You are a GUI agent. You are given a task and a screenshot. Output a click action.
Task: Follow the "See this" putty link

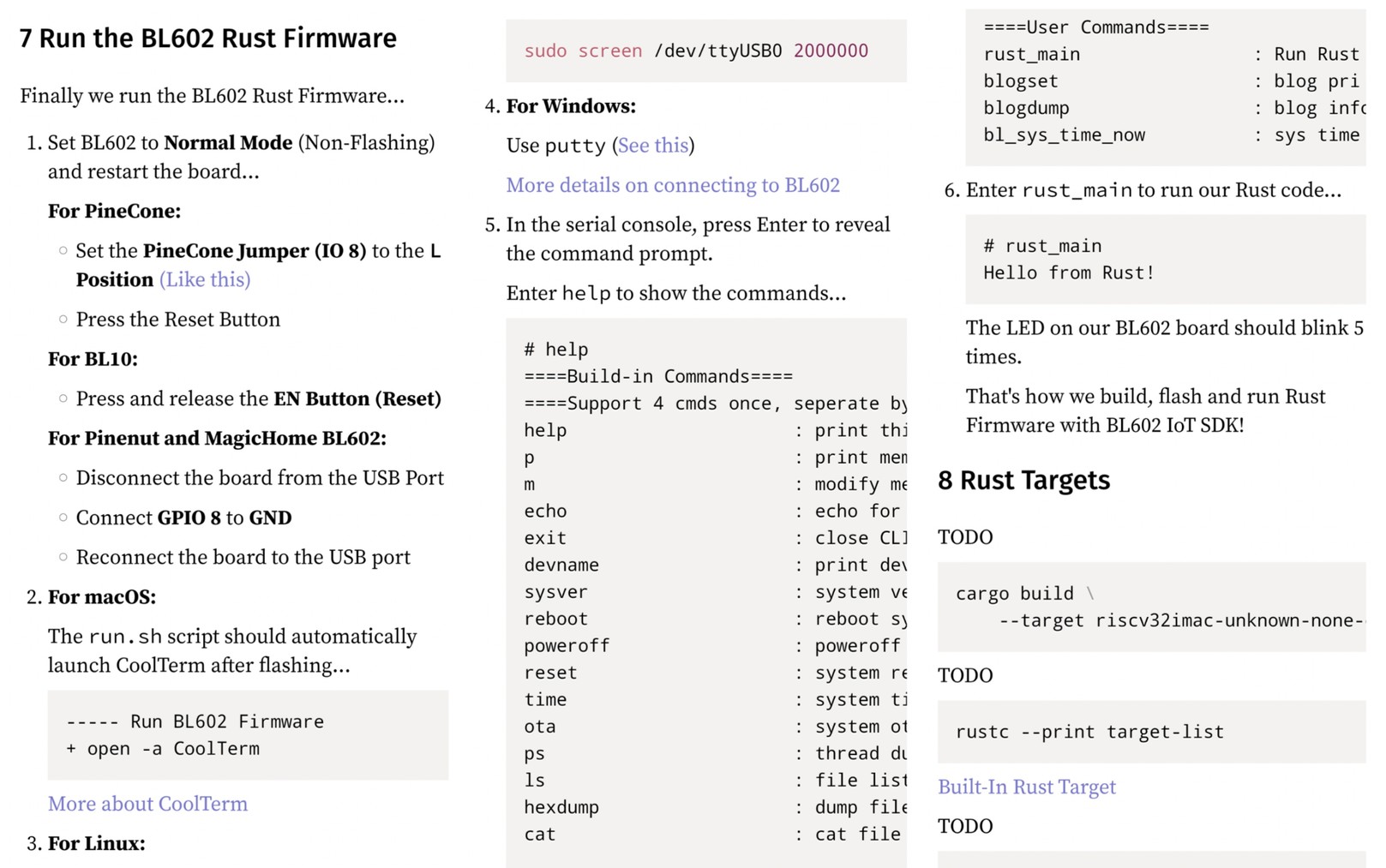(653, 146)
